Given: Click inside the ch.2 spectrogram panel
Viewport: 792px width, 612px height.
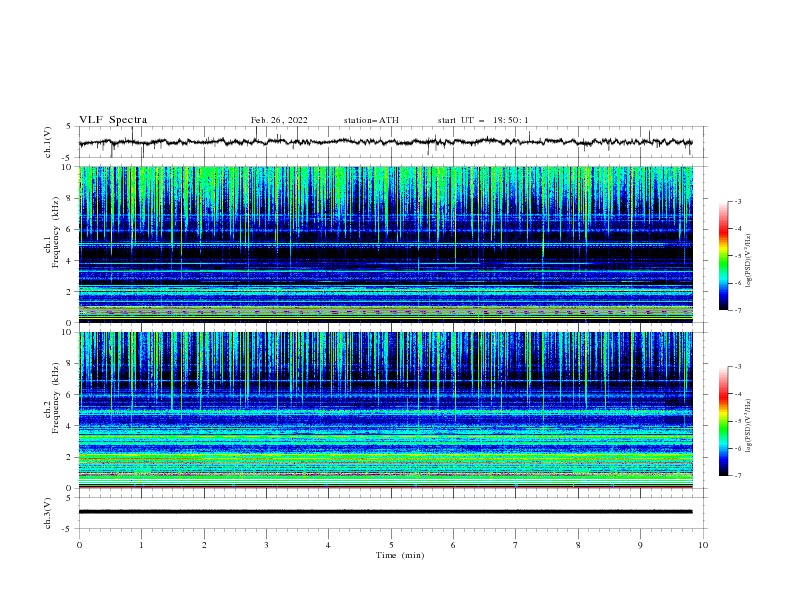Looking at the screenshot, I should point(385,410).
